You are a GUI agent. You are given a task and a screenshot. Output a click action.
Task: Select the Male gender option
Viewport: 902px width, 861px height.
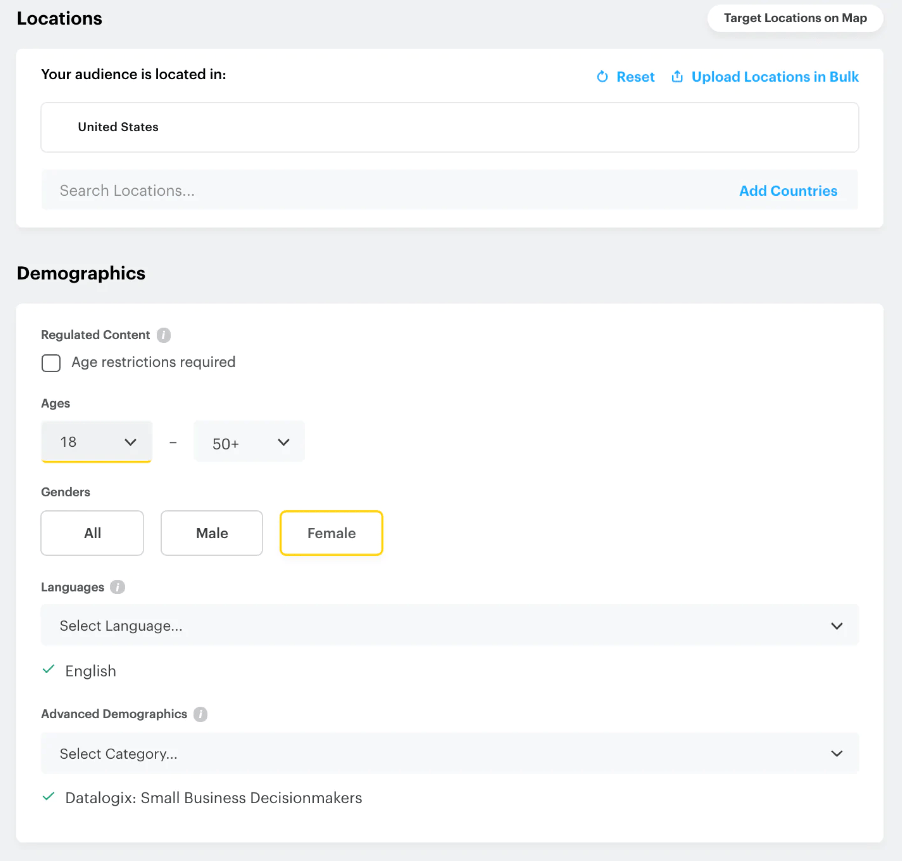point(212,533)
